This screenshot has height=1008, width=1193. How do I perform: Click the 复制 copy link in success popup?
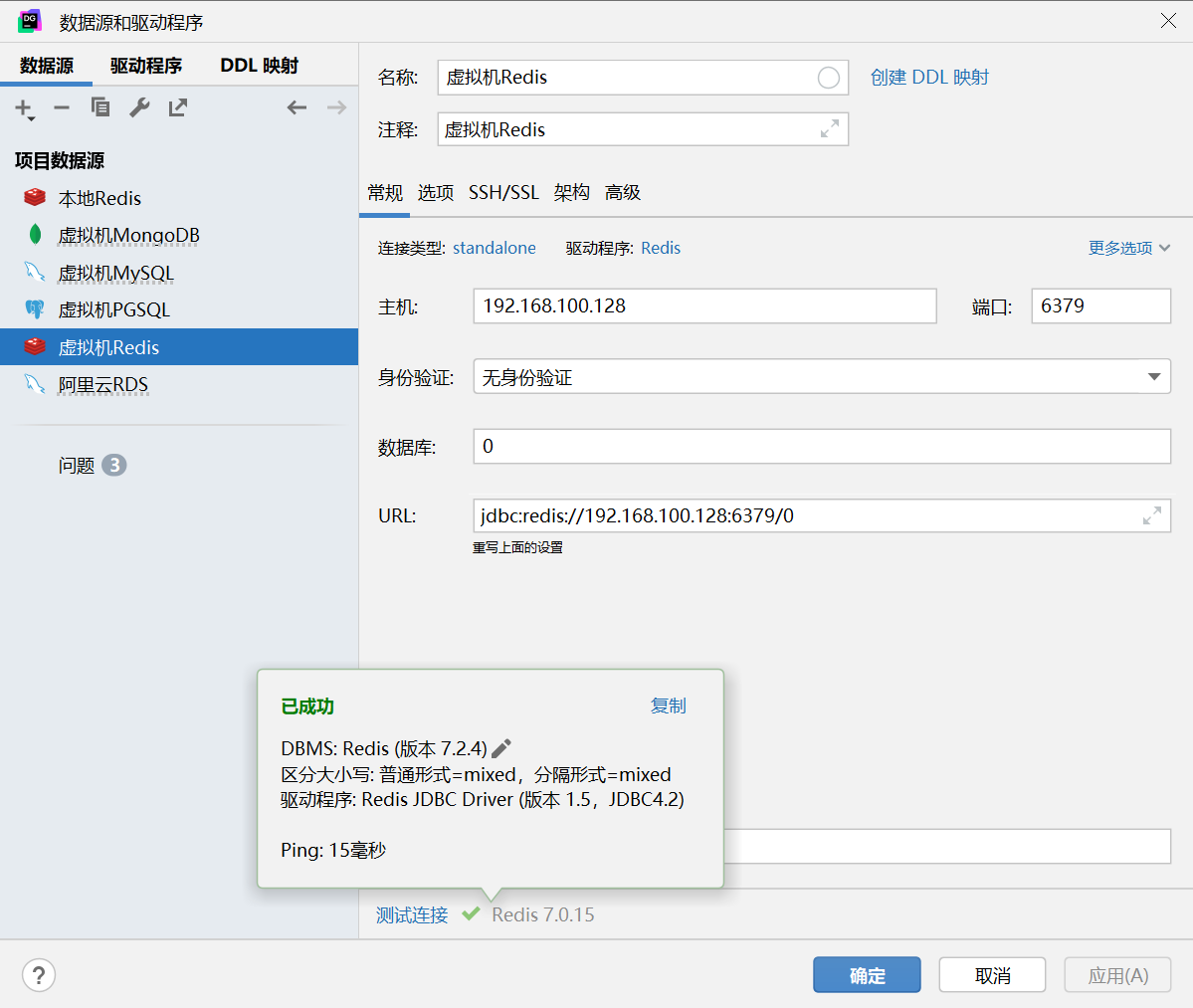tap(668, 706)
